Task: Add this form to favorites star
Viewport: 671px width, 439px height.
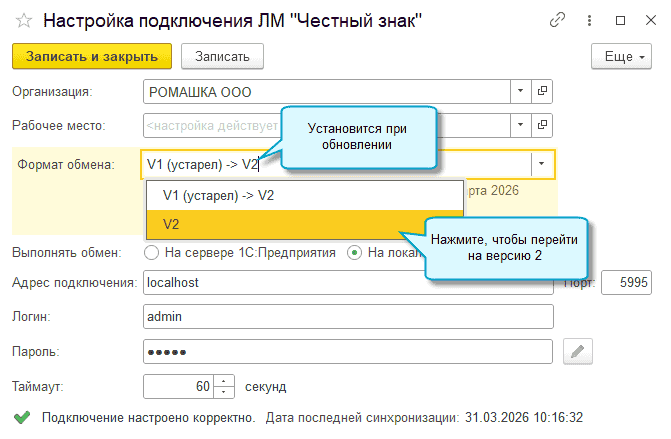Action: tap(24, 21)
